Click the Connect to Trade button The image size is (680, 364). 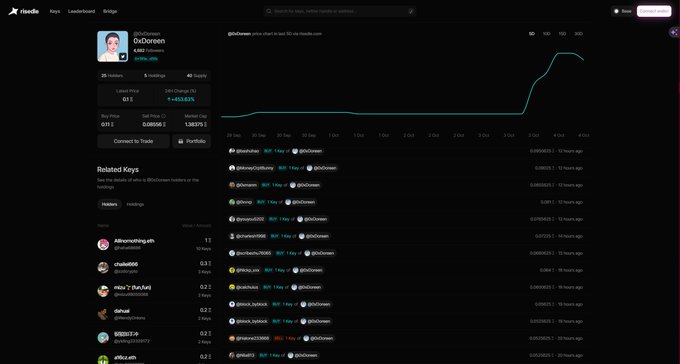tap(133, 141)
